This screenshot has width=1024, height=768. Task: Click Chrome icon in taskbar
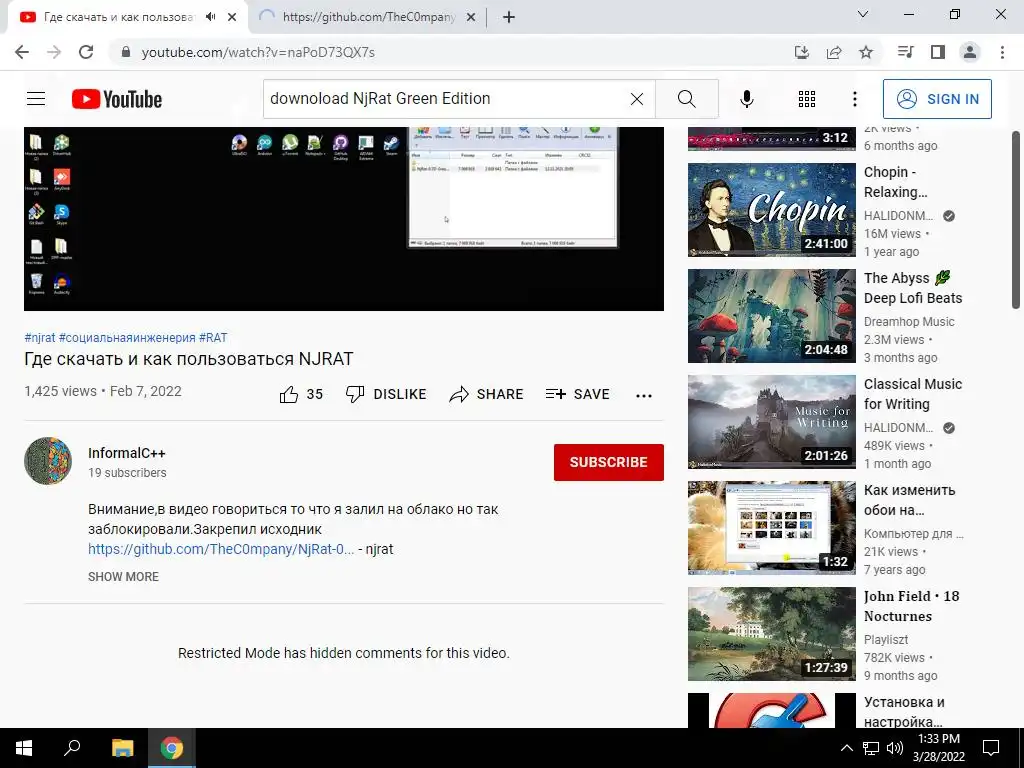172,748
